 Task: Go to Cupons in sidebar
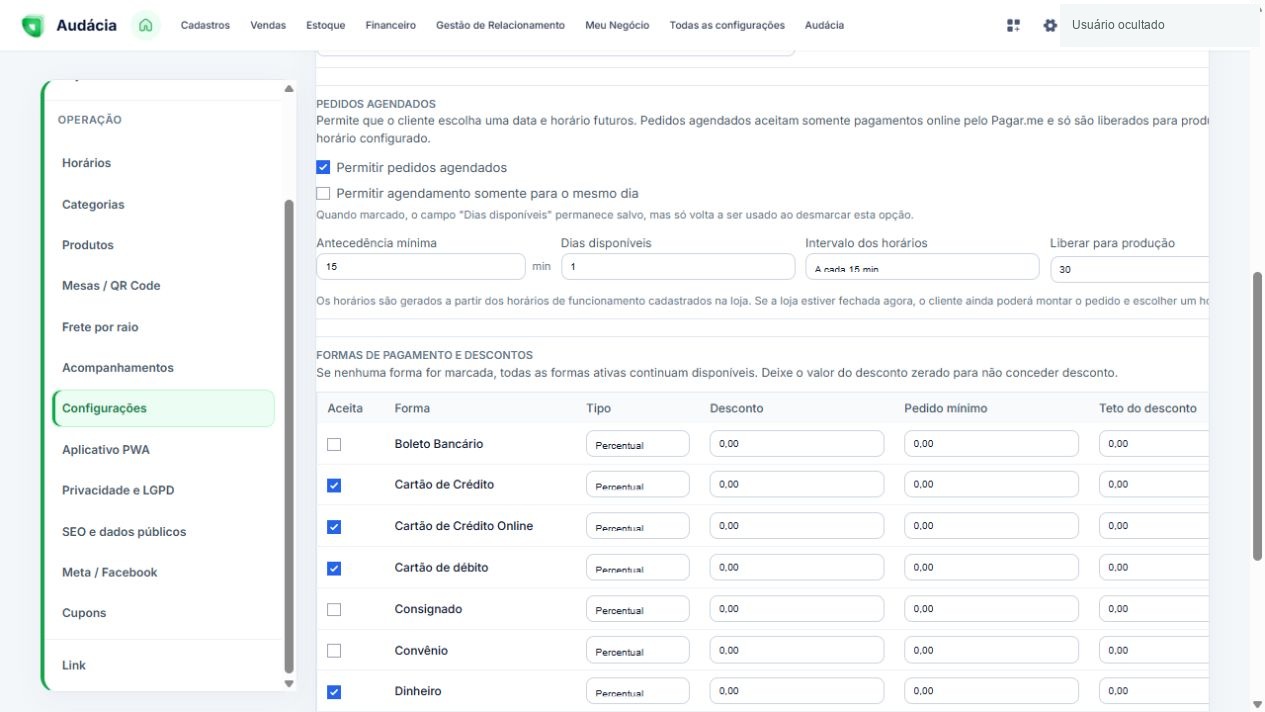click(163, 613)
